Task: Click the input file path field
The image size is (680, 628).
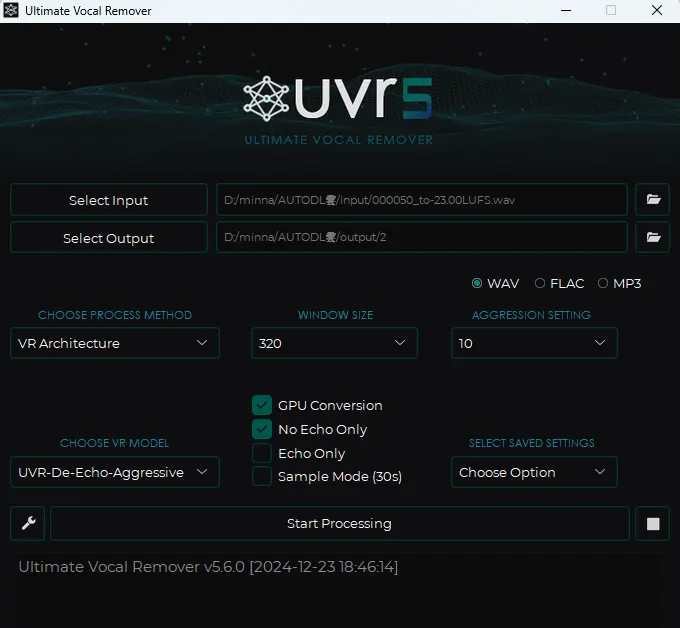Action: [x=422, y=200]
